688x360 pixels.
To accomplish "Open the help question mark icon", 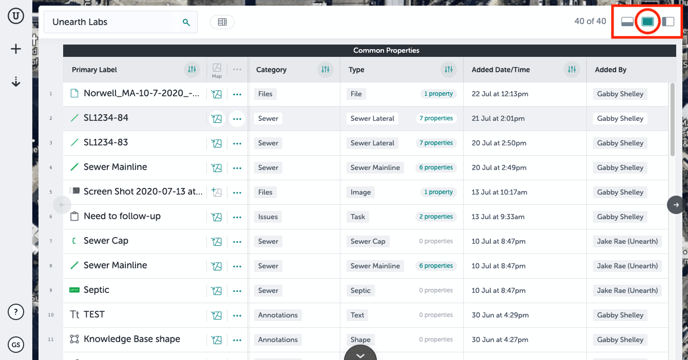I will [x=16, y=312].
